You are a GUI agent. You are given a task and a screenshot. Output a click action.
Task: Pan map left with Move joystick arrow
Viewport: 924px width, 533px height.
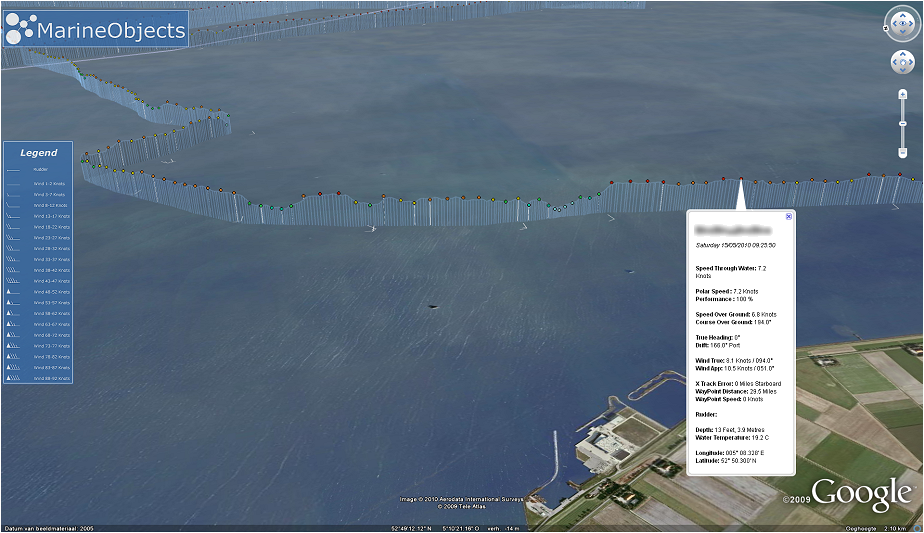point(894,62)
